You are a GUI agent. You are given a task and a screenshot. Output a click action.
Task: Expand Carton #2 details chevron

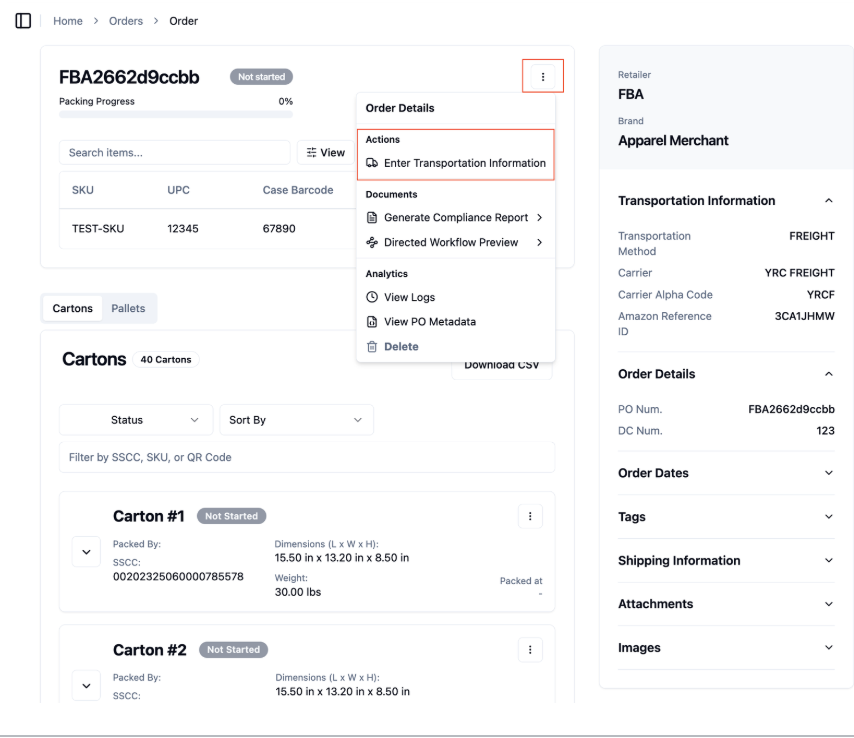point(86,685)
